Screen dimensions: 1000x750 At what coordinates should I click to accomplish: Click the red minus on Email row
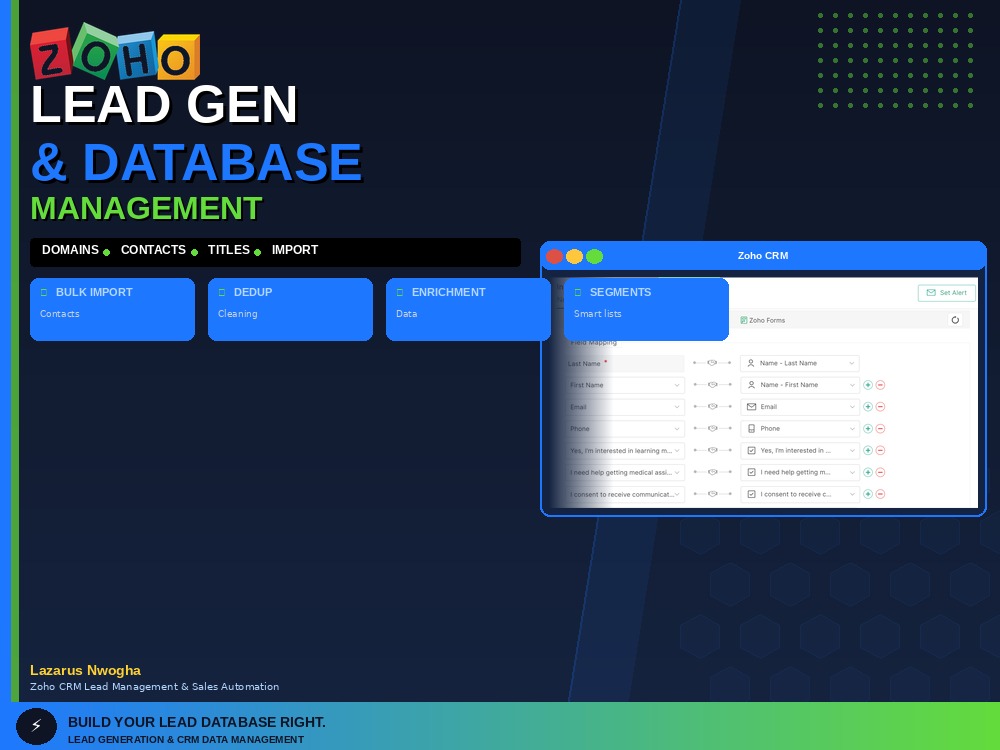tap(880, 407)
